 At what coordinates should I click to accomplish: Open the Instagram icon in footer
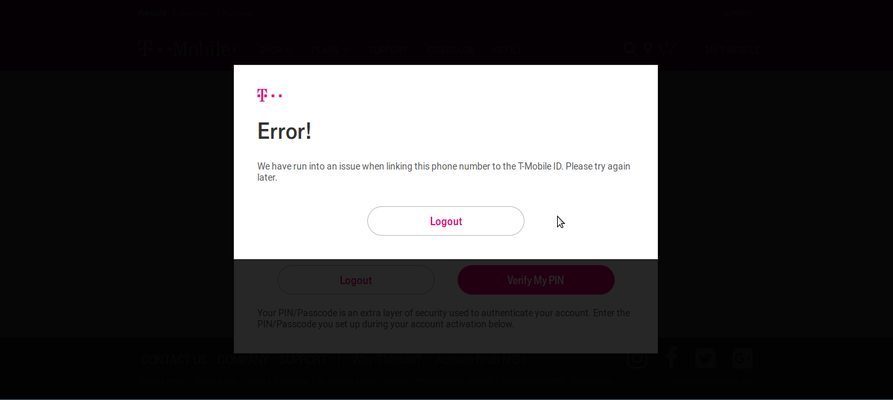click(x=637, y=358)
